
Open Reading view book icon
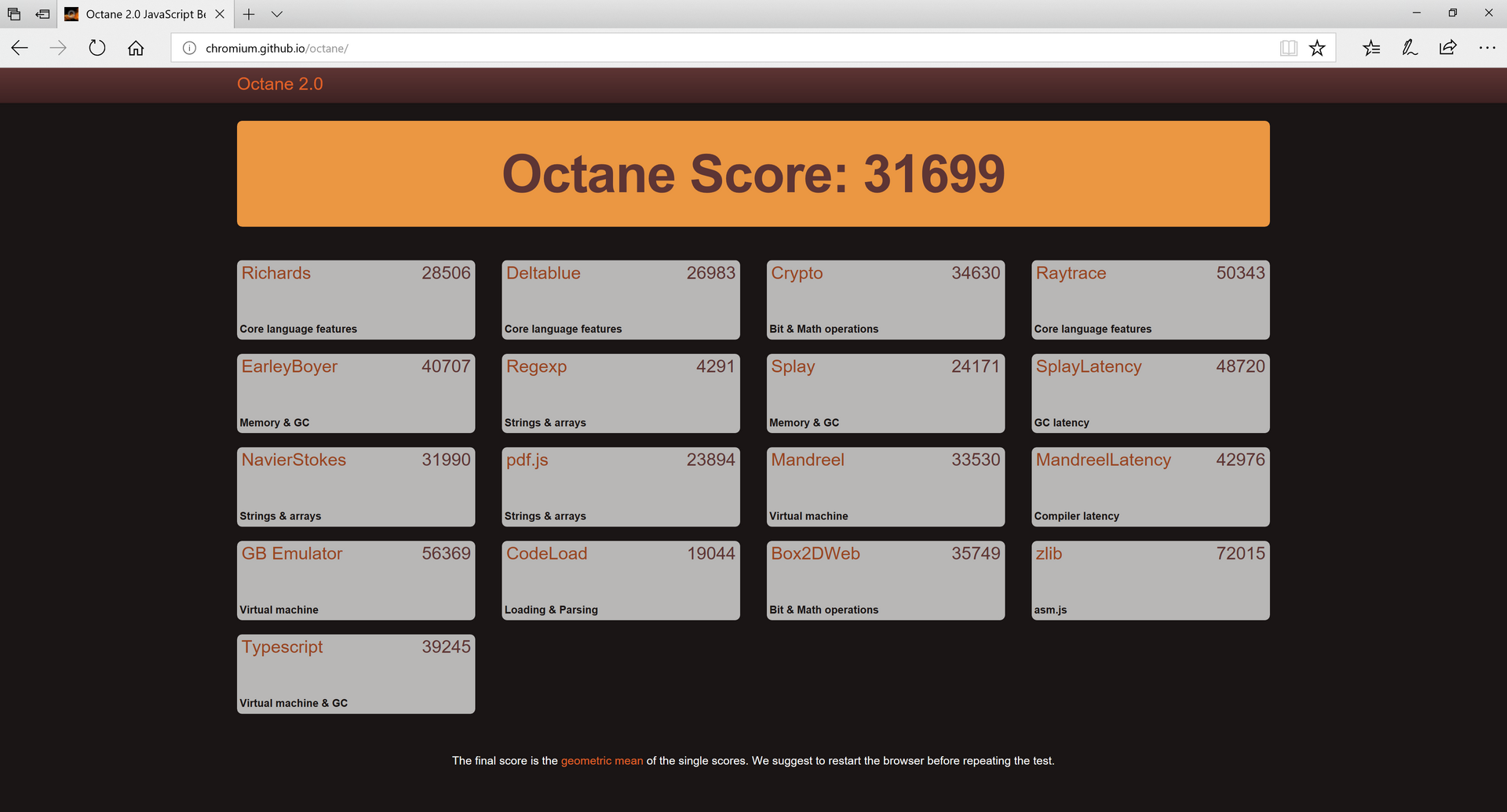tap(1288, 49)
